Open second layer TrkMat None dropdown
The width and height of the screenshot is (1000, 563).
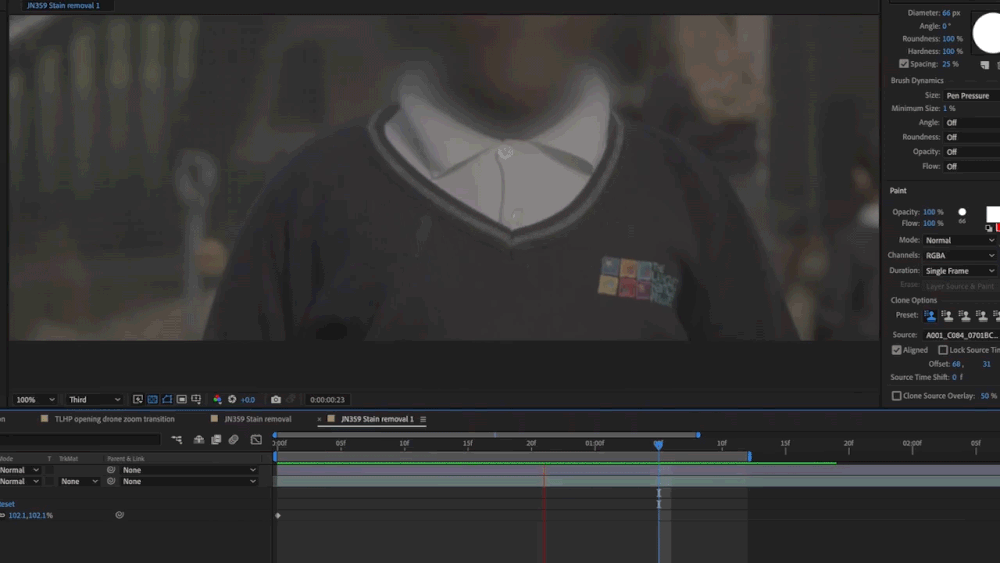click(79, 481)
